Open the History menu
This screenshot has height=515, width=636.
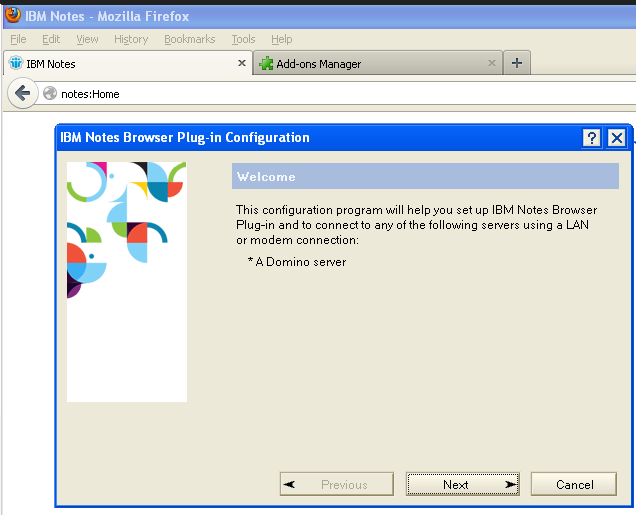tap(131, 39)
